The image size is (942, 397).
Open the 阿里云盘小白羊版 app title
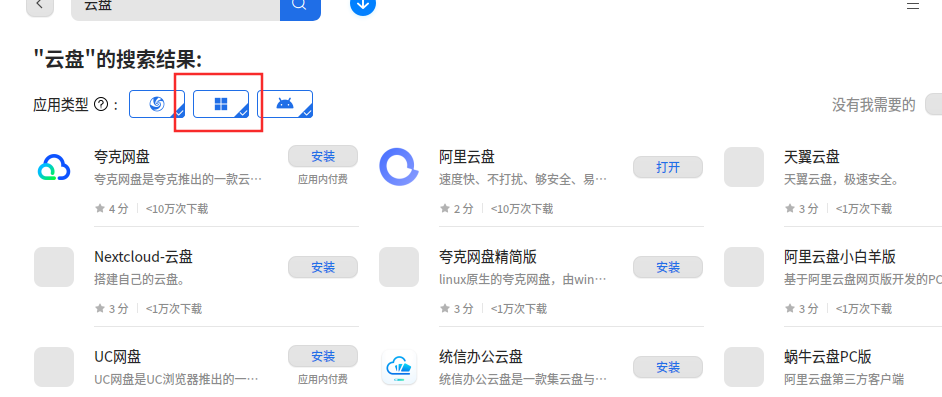[x=840, y=257]
